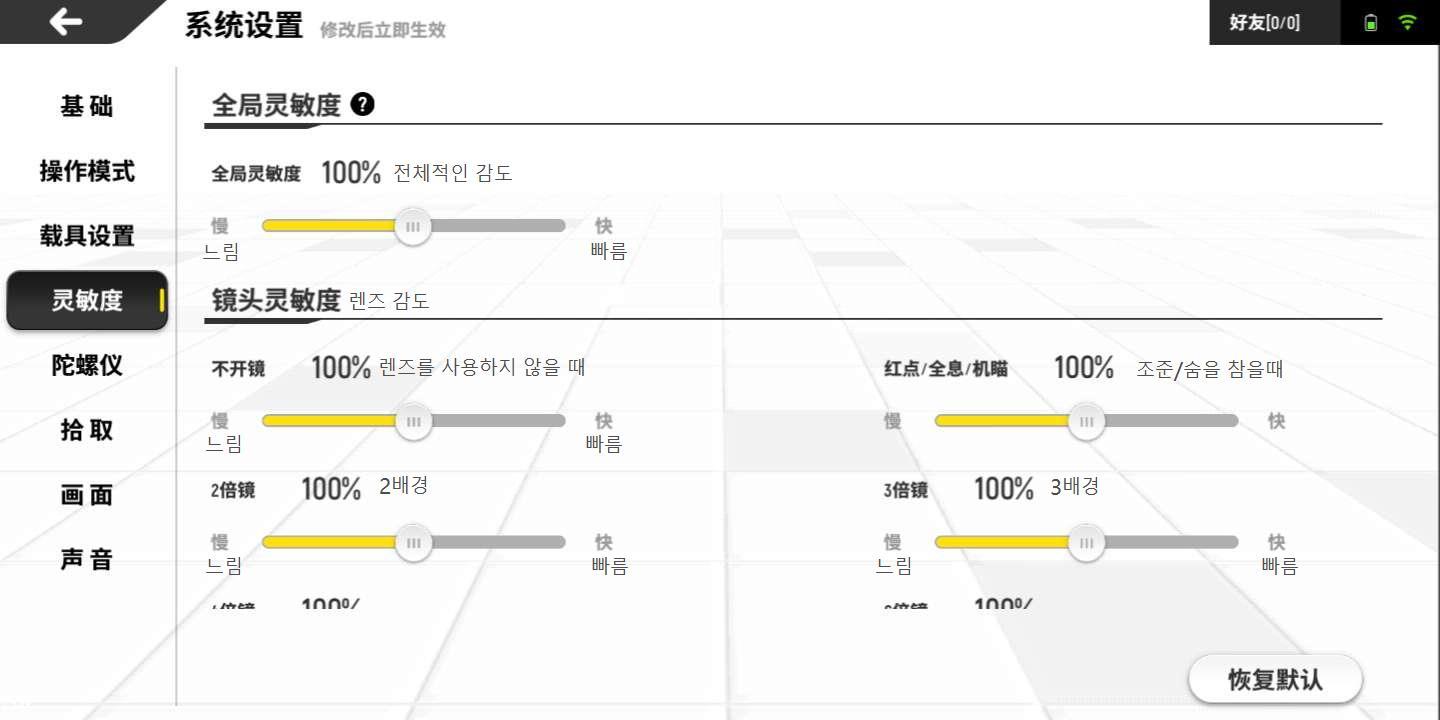Switch to the 拾取 pickup tab
Image resolution: width=1440 pixels, height=720 pixels.
coord(87,430)
